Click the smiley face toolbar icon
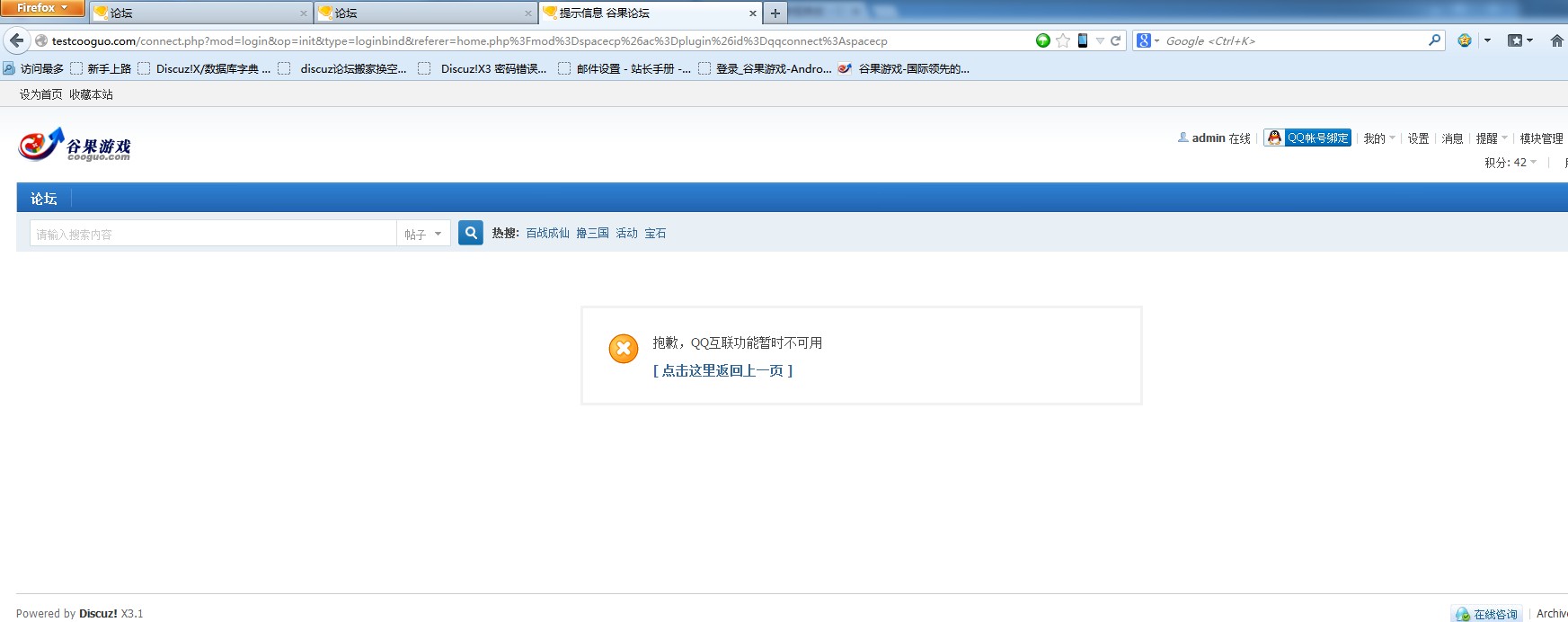1568x622 pixels. (x=1465, y=40)
